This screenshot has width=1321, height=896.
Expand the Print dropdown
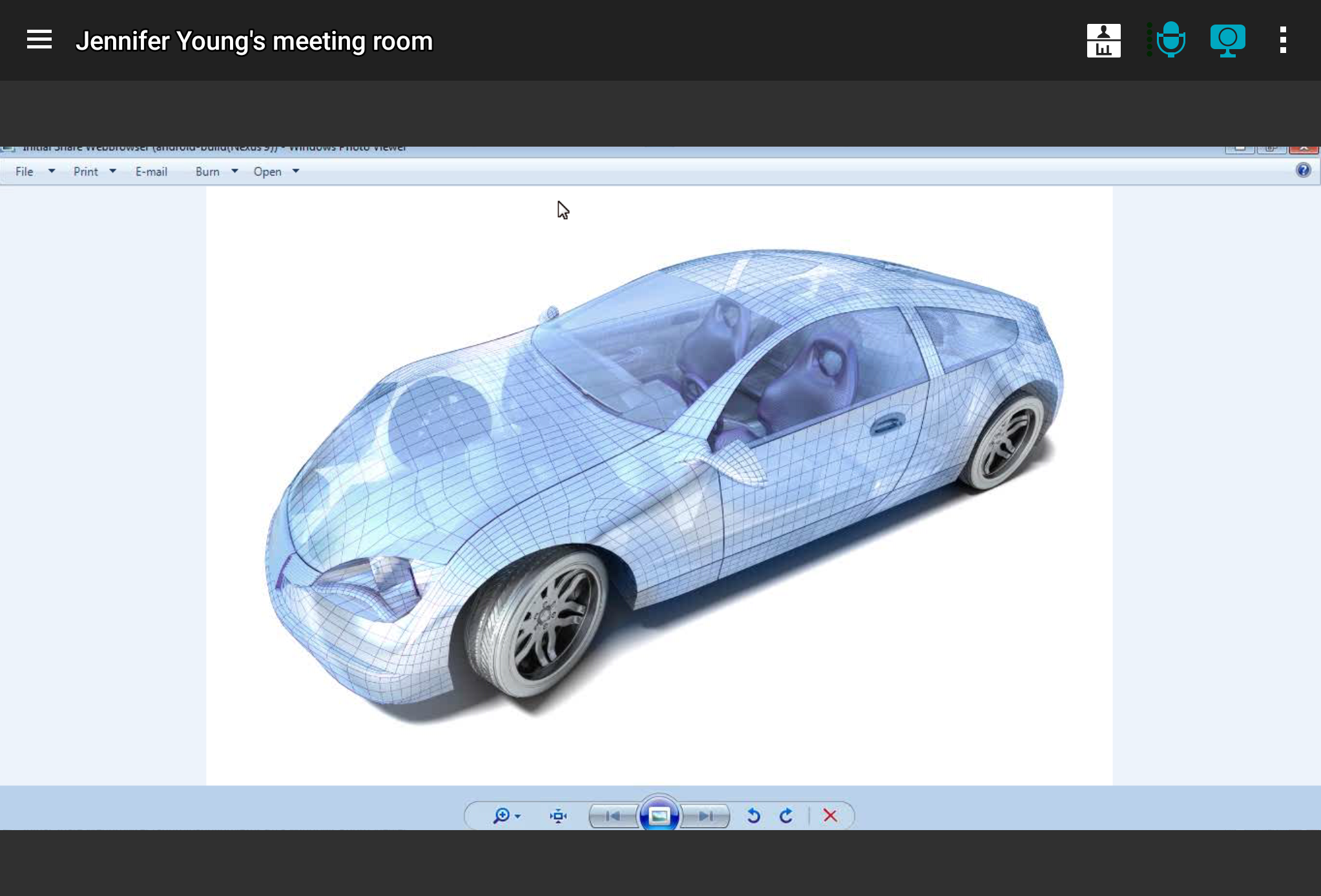pos(112,171)
